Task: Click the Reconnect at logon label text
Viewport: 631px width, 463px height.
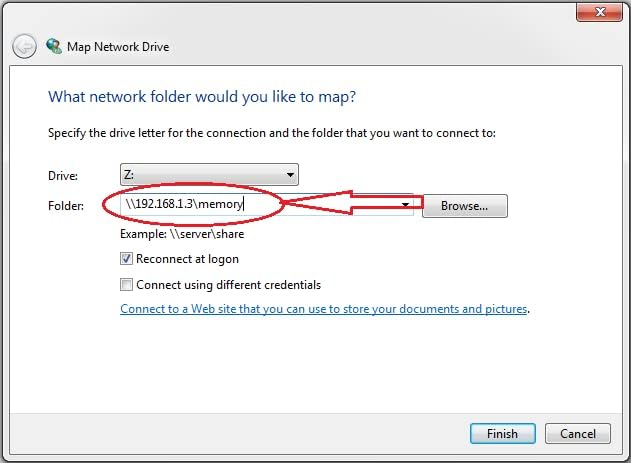Action: [187, 259]
